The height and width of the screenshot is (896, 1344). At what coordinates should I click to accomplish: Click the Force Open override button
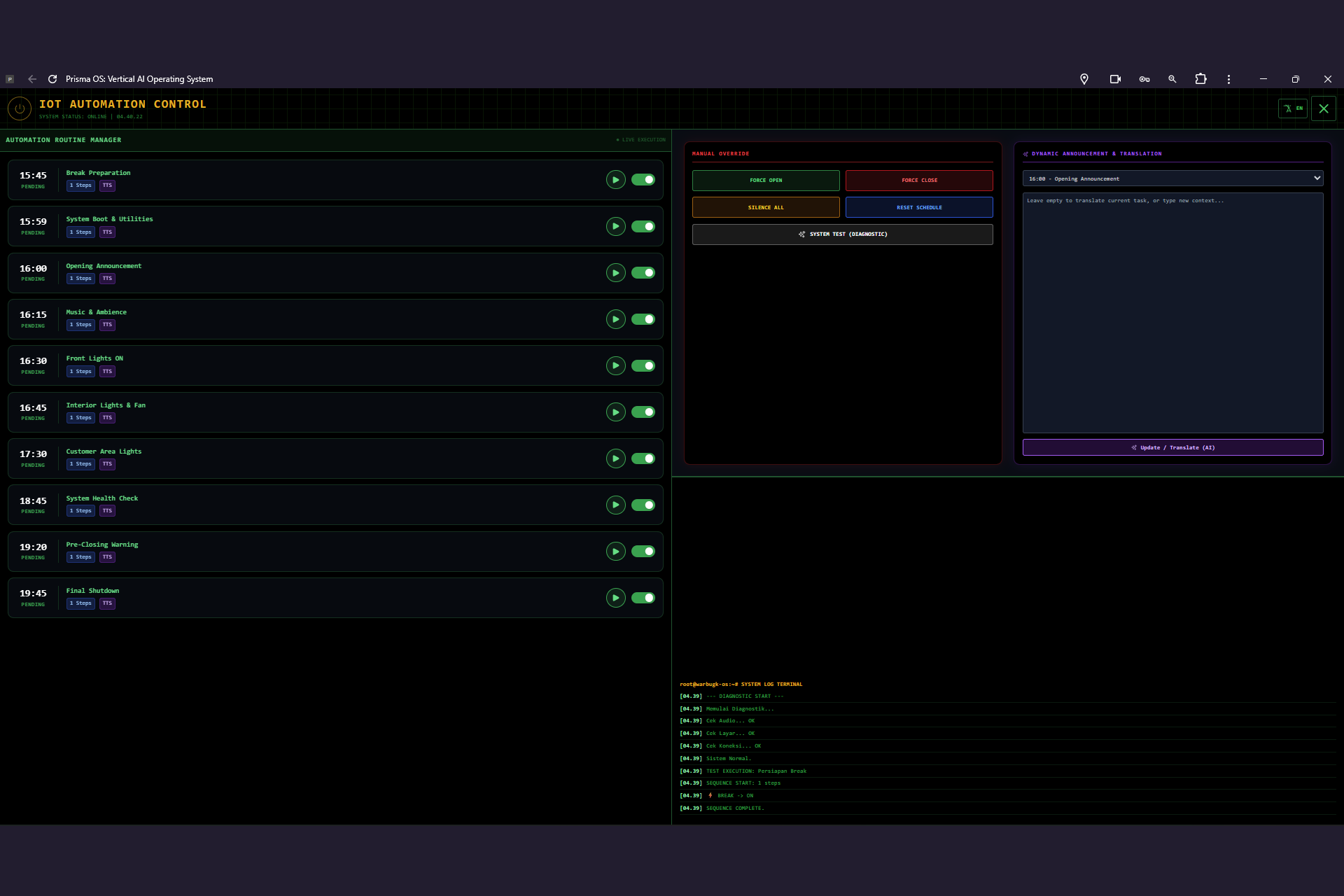point(766,180)
